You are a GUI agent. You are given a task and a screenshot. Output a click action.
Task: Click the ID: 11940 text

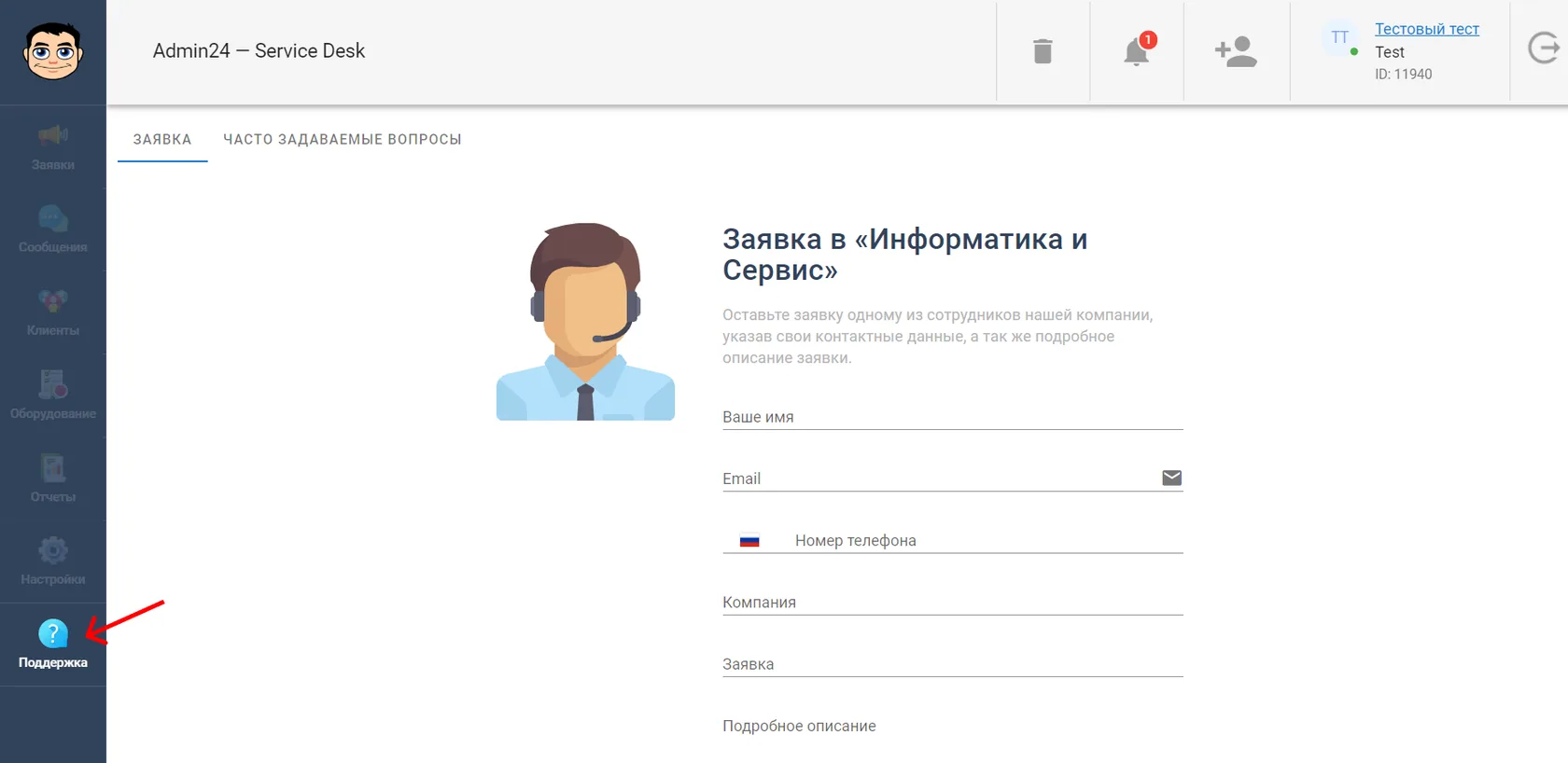1403,75
